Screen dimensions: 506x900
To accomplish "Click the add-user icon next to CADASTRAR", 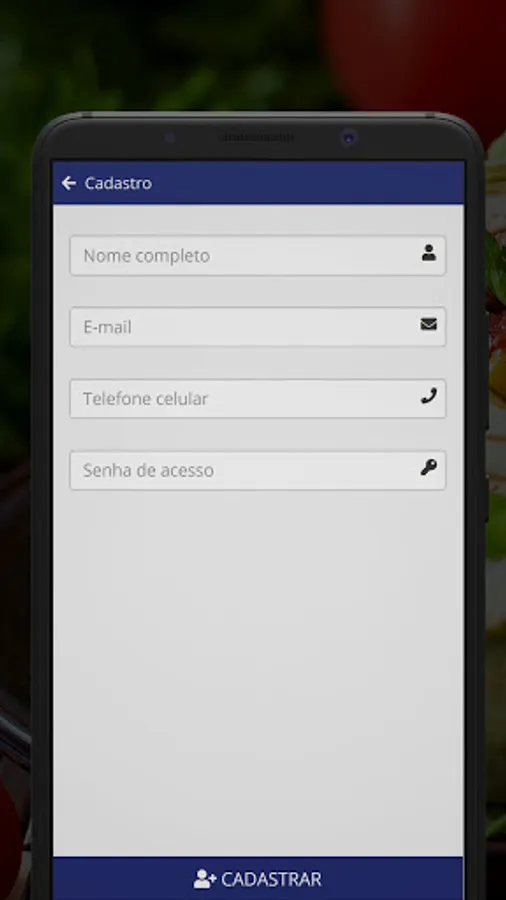I will coord(205,879).
